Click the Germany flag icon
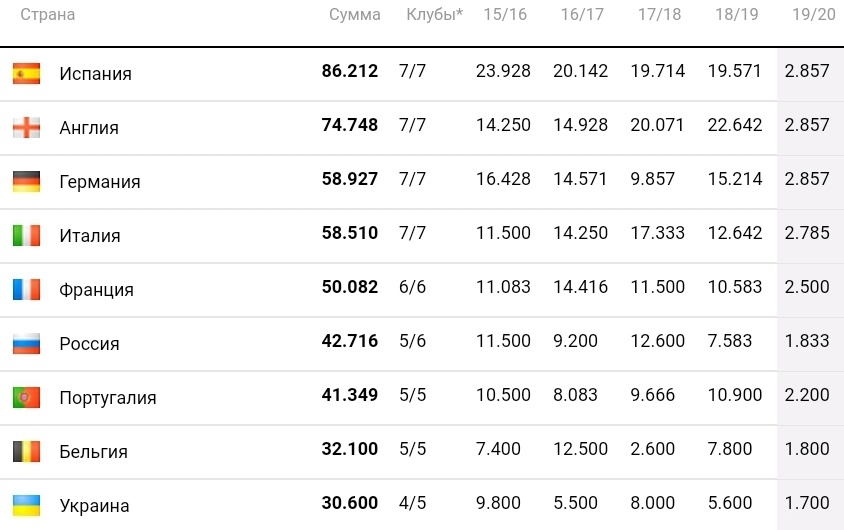The width and height of the screenshot is (844, 530). [26, 181]
